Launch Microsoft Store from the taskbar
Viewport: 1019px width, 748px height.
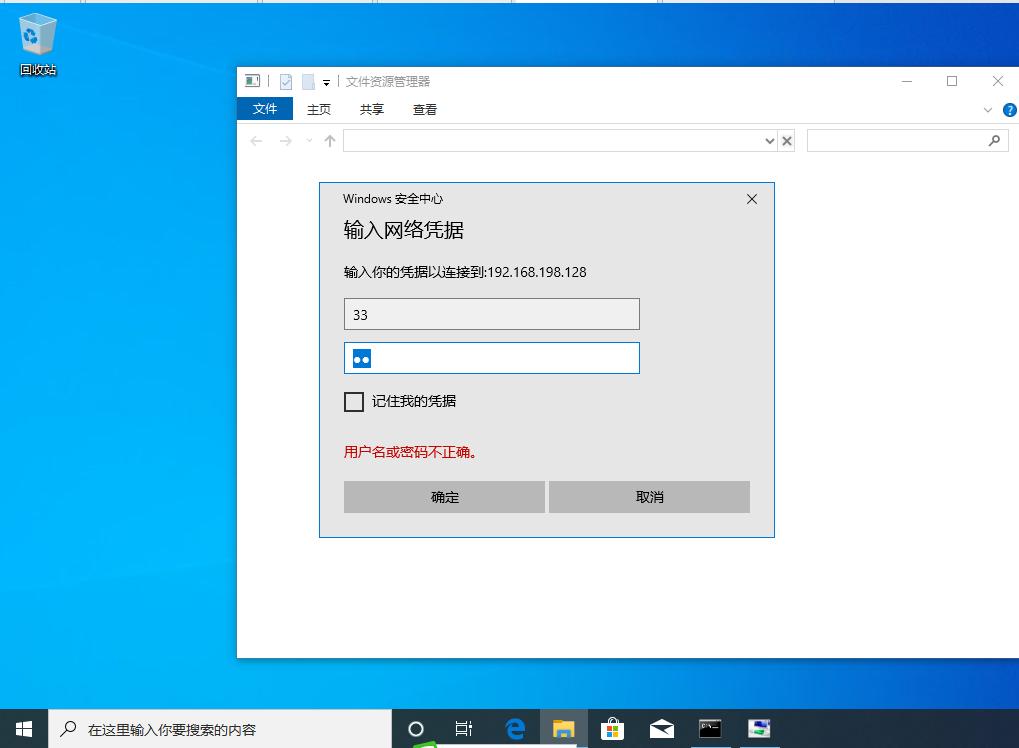click(x=612, y=728)
